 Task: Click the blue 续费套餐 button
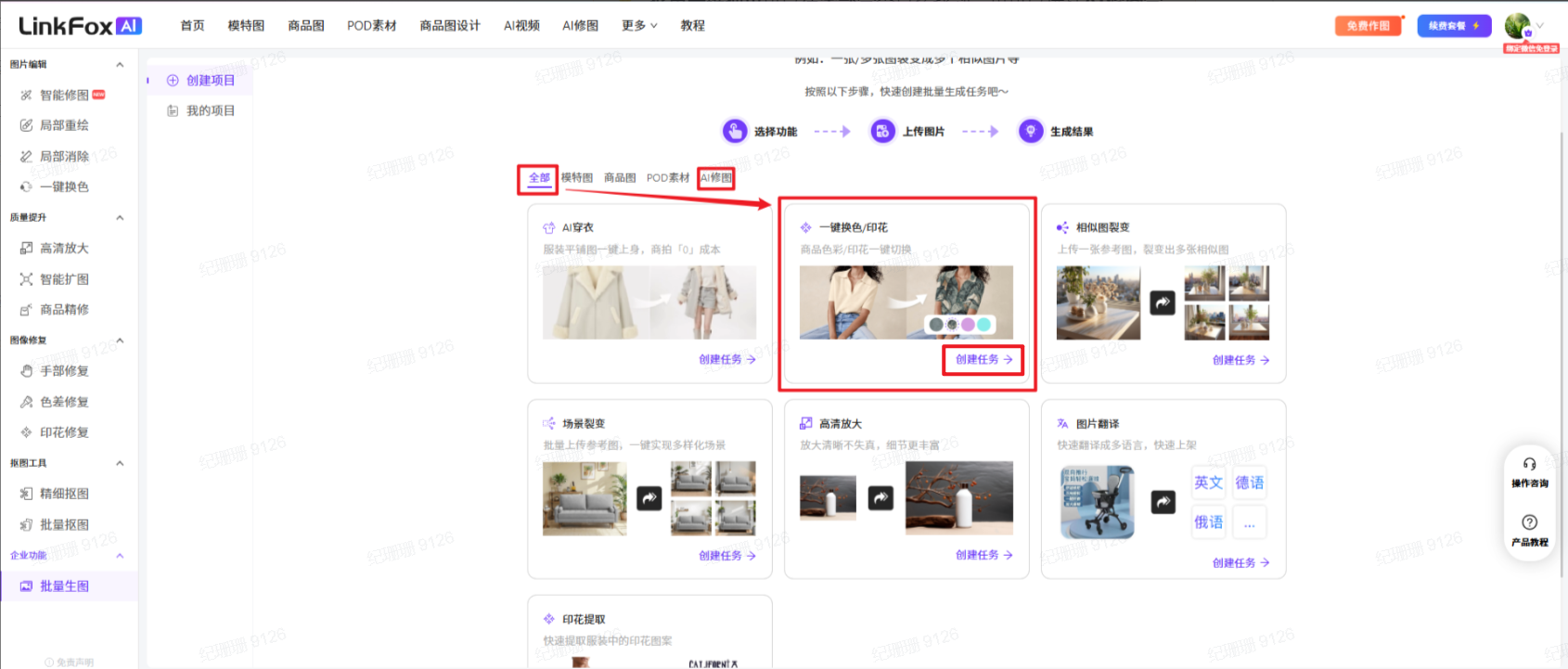[1454, 26]
